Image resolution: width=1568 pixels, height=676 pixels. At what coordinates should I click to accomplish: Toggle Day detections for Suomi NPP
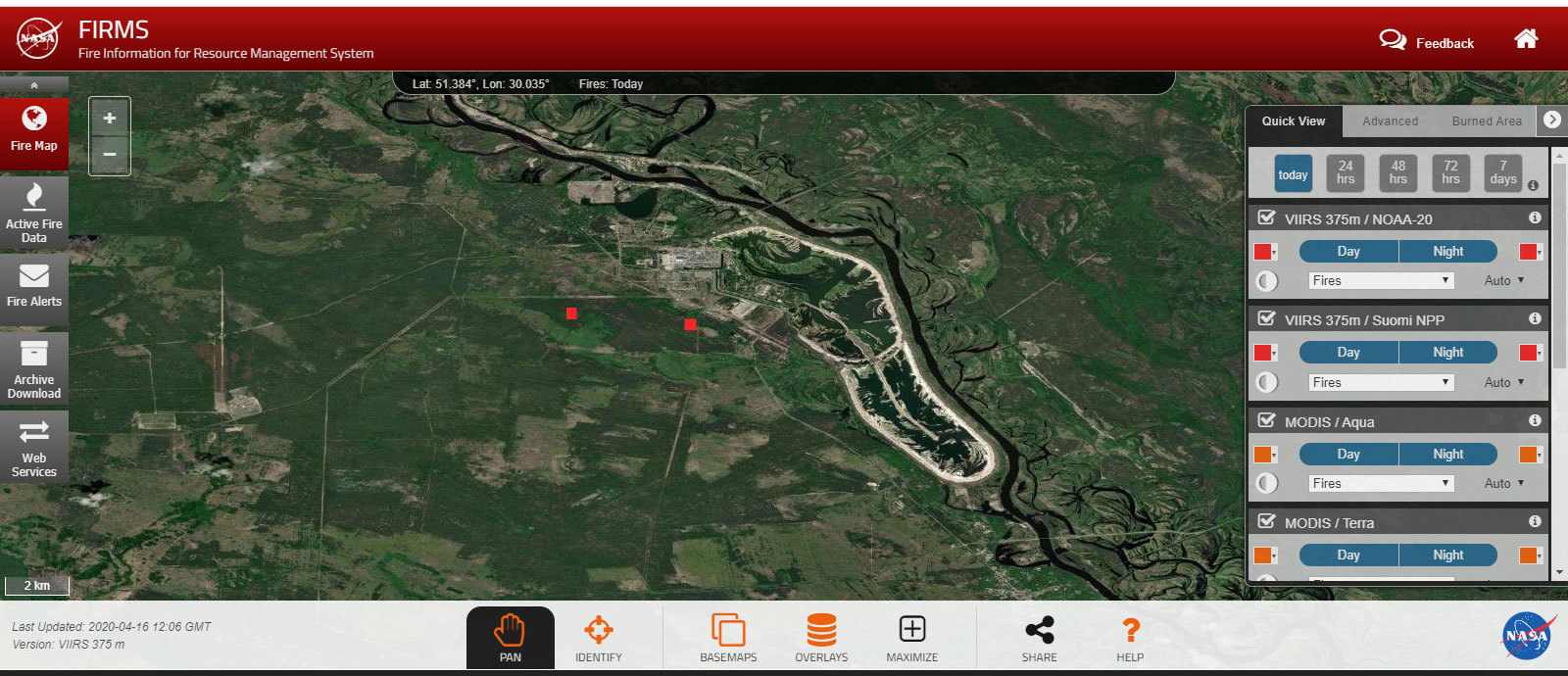[1348, 353]
